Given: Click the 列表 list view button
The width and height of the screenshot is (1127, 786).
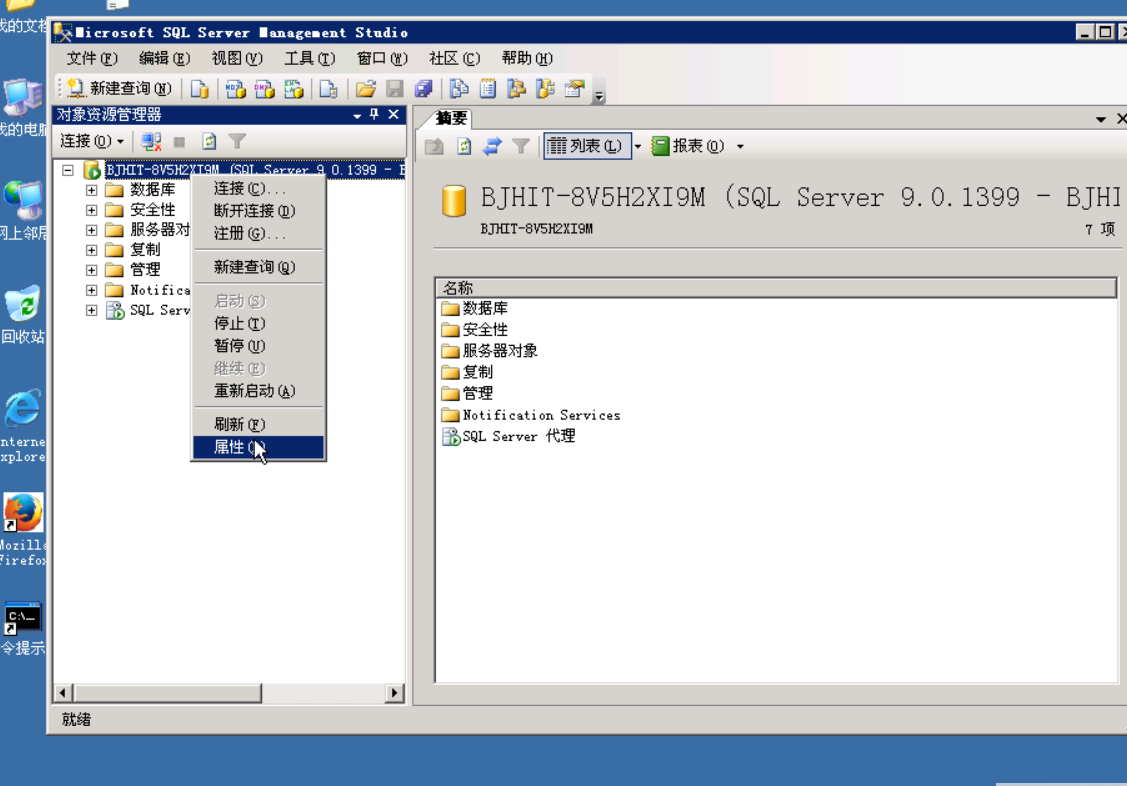Looking at the screenshot, I should [587, 147].
